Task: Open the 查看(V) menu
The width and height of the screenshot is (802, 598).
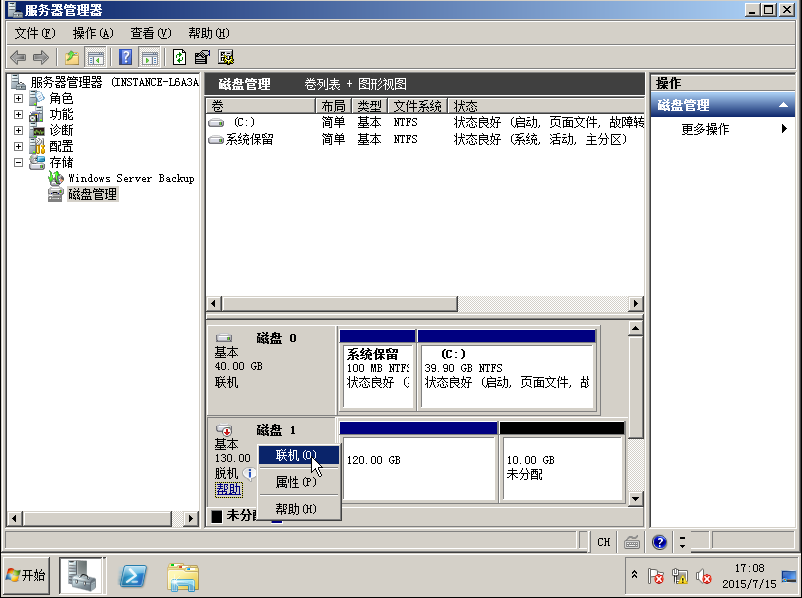Action: pyautogui.click(x=150, y=33)
